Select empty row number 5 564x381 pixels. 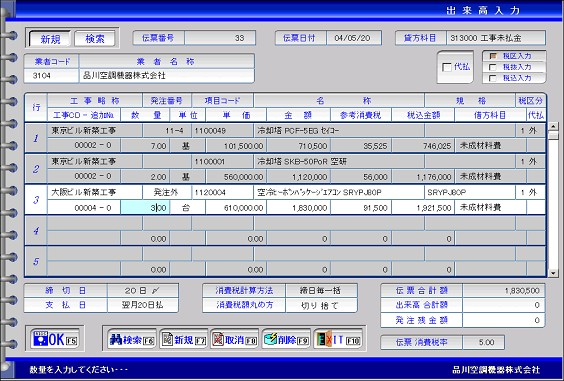(x=36, y=262)
